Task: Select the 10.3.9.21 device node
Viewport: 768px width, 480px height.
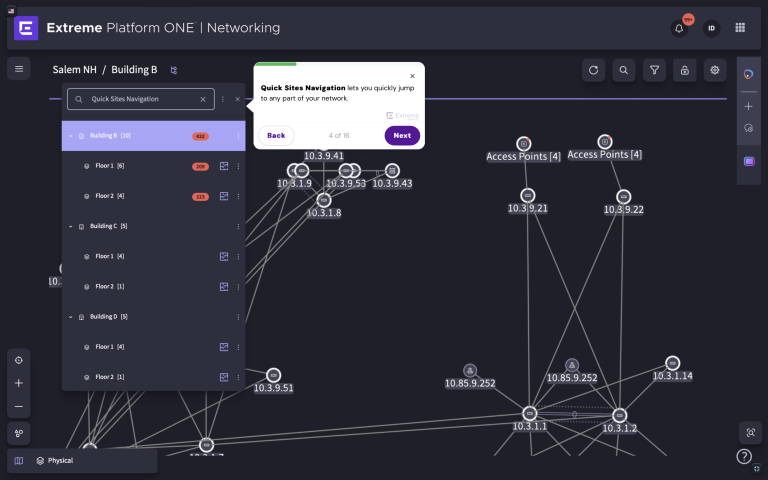Action: 528,195
